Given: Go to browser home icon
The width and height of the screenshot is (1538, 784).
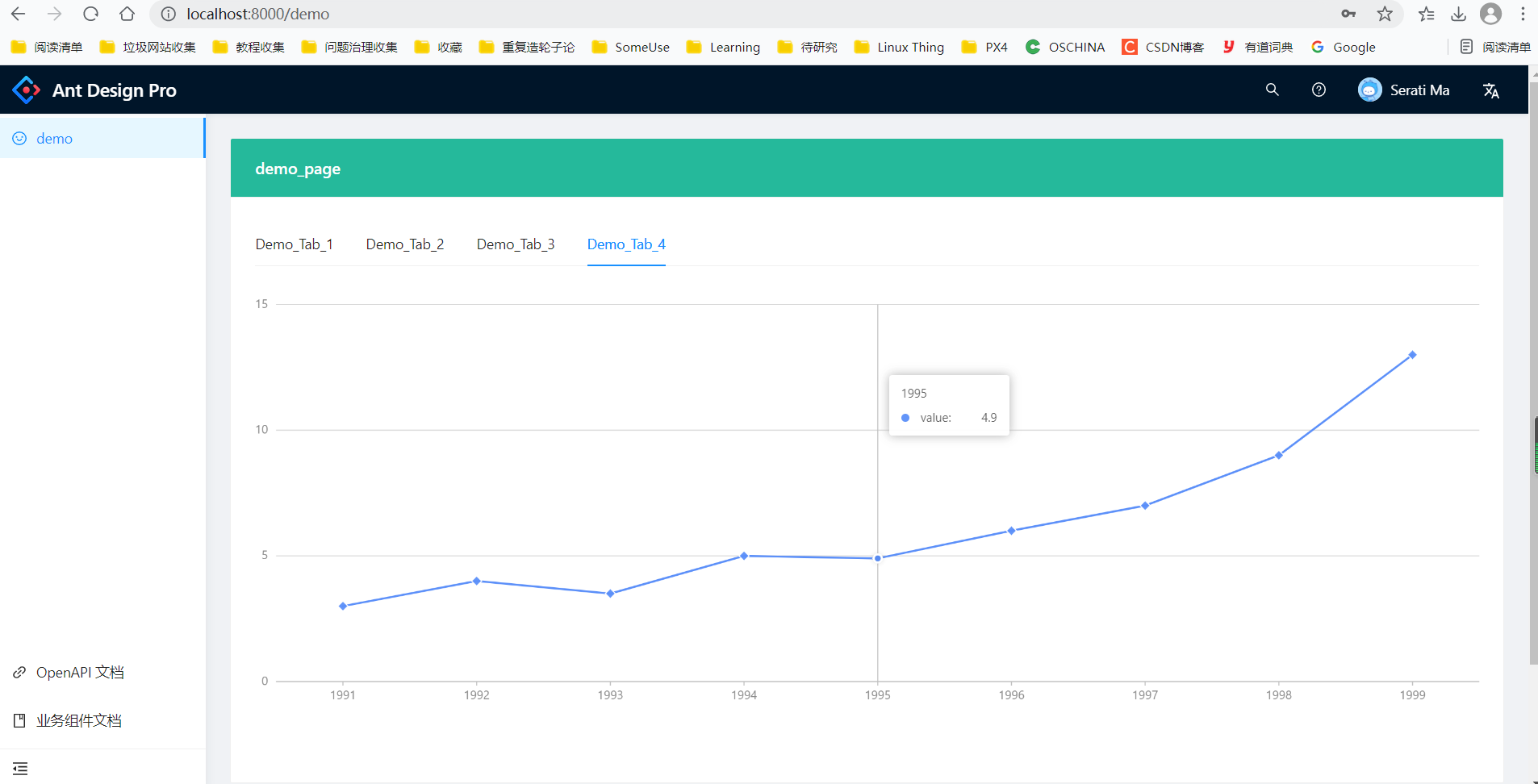Looking at the screenshot, I should coord(127,14).
